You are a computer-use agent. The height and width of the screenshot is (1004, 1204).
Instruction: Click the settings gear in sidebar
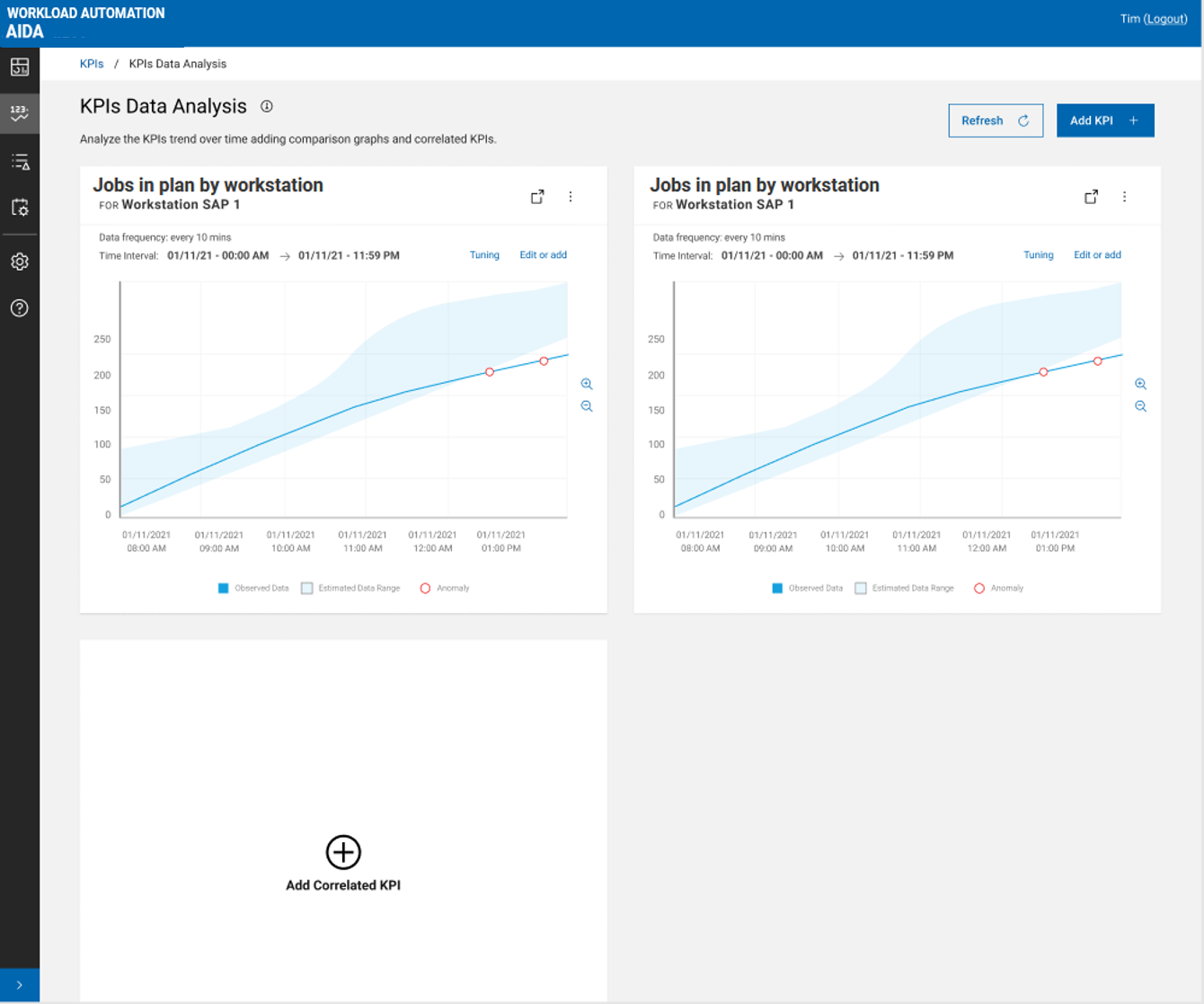[x=20, y=262]
